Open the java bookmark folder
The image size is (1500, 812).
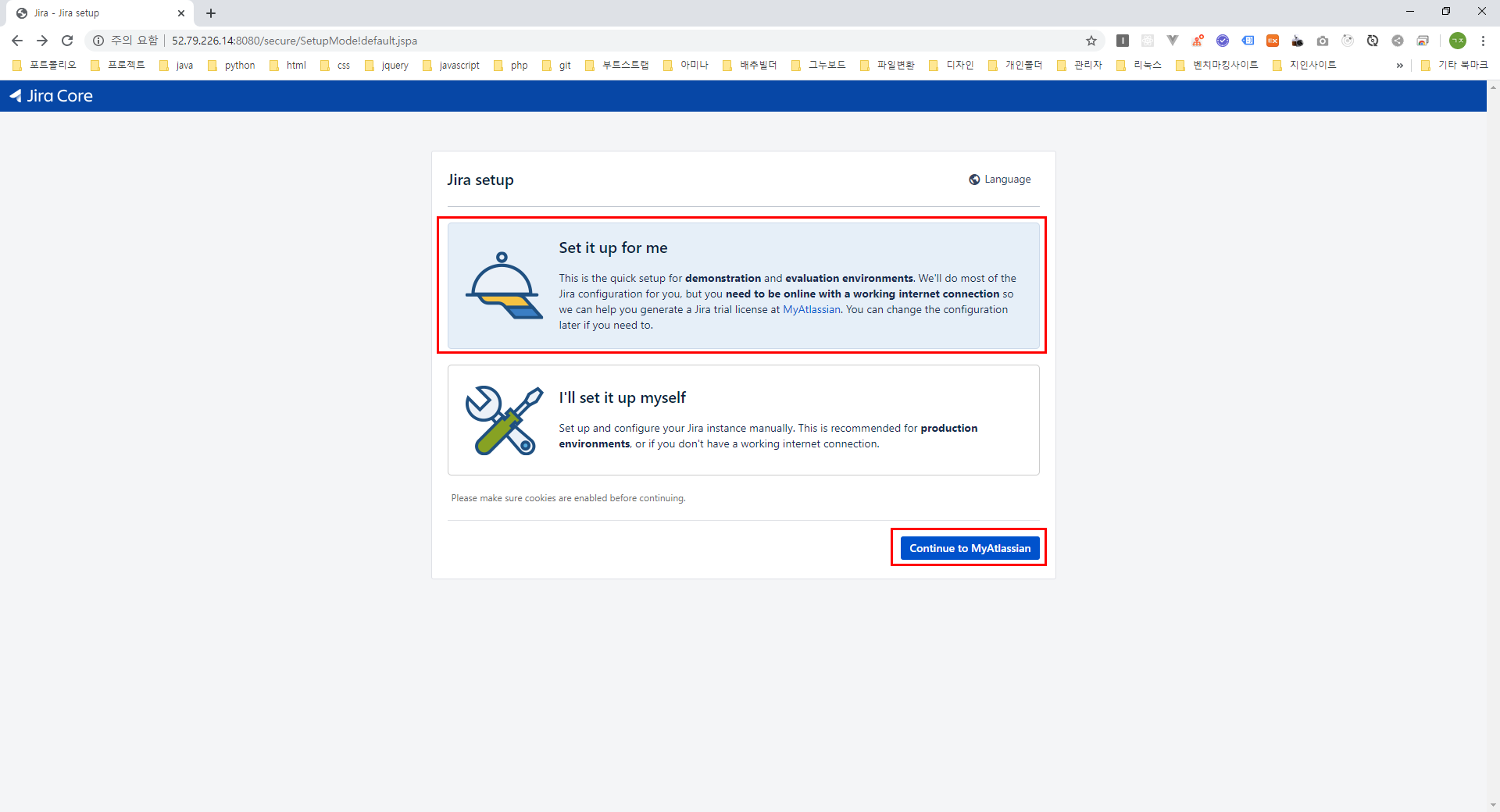(x=177, y=66)
